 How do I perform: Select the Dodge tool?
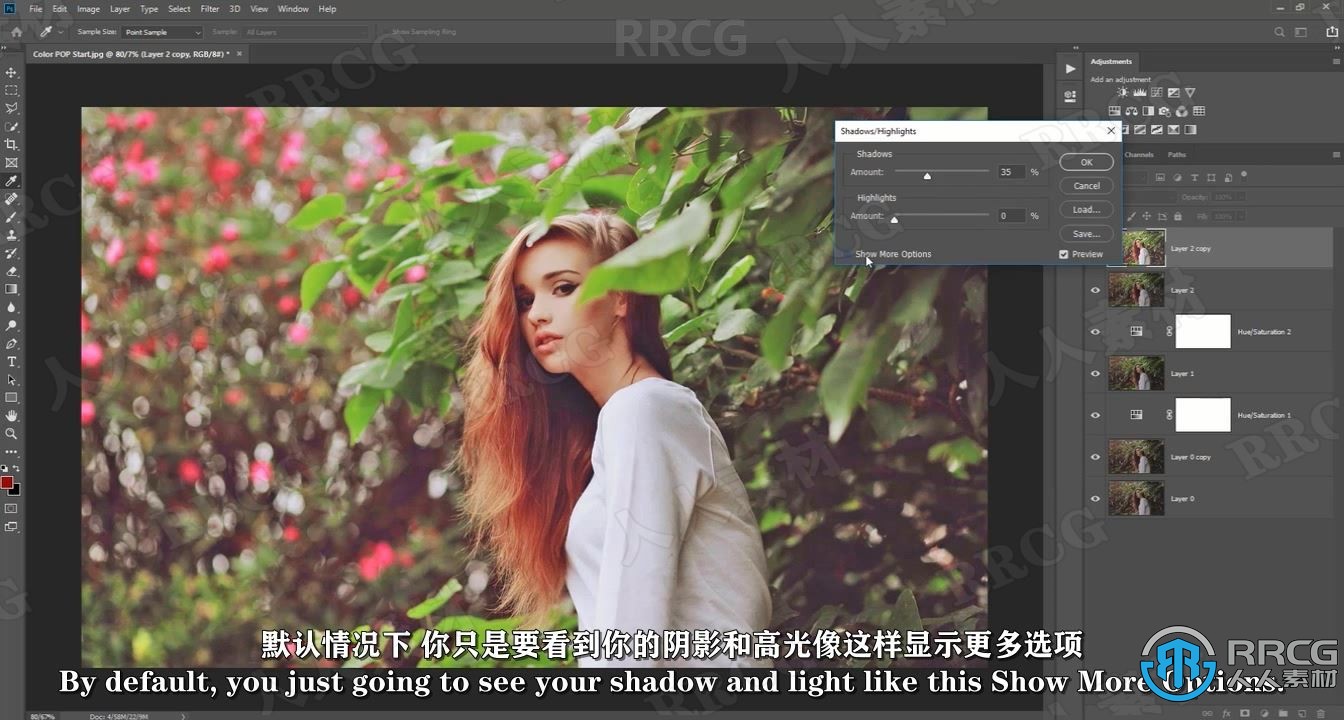point(12,325)
